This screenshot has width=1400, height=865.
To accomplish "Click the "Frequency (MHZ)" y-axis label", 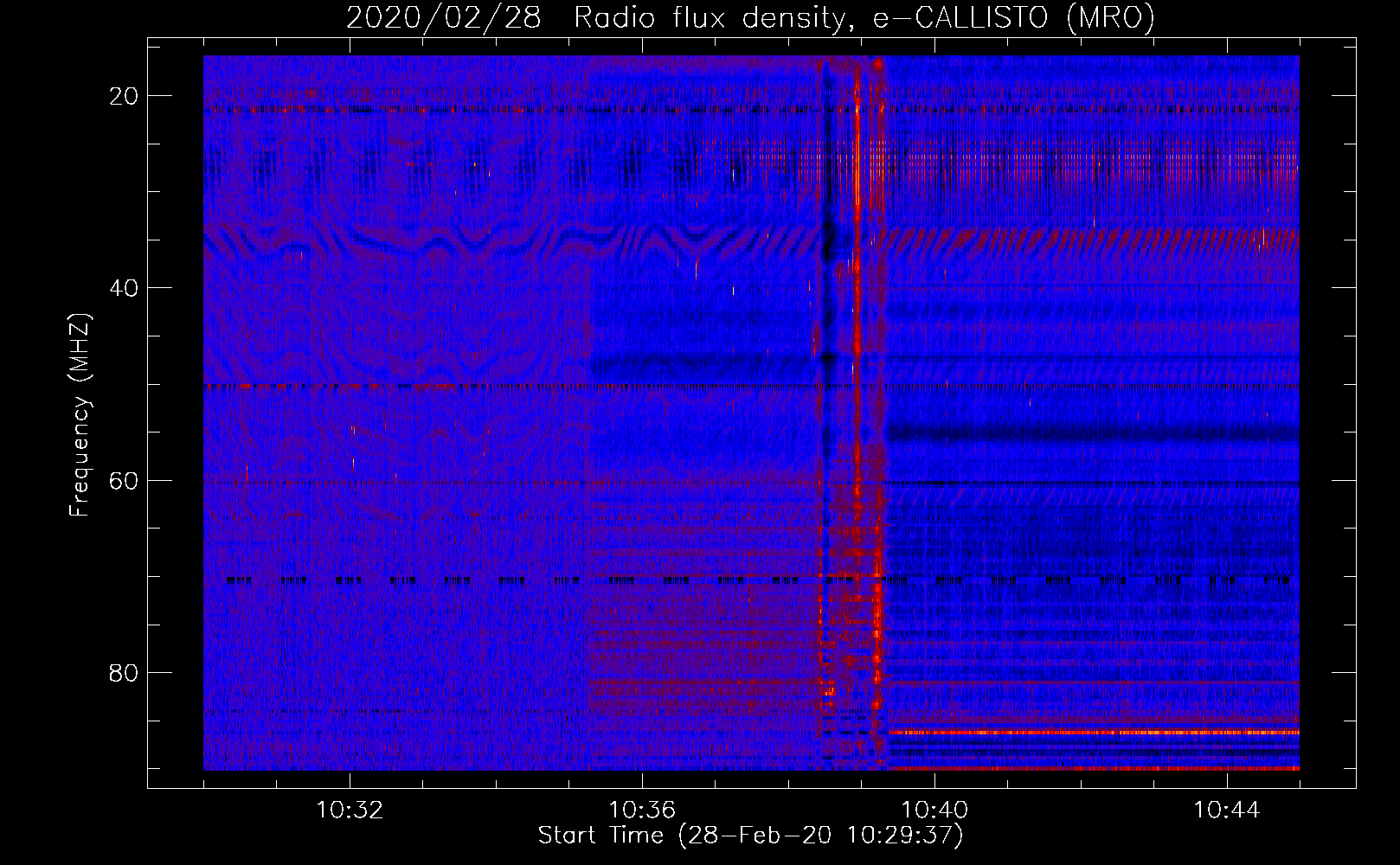I will coord(80,415).
